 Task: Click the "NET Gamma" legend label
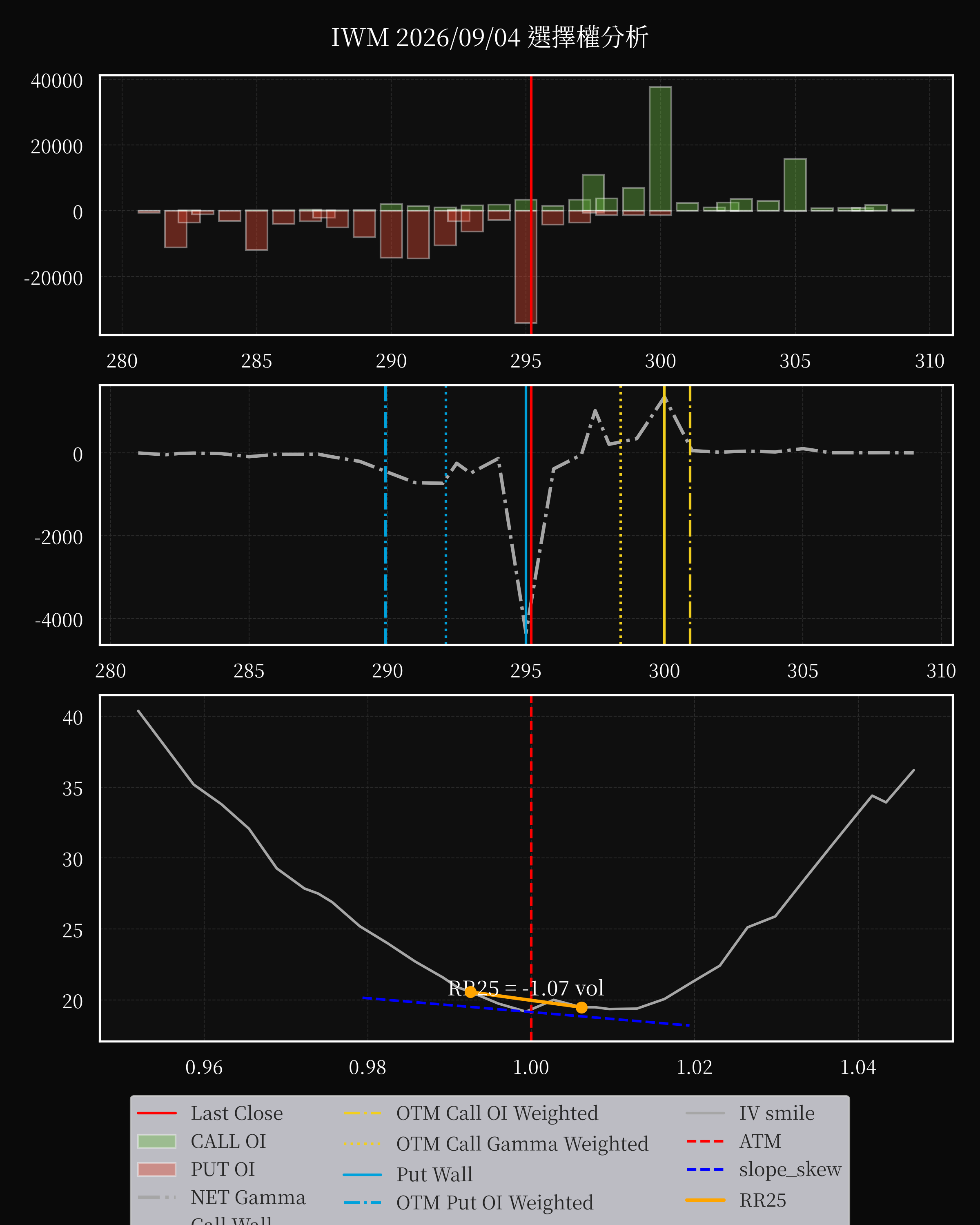pos(248,1197)
